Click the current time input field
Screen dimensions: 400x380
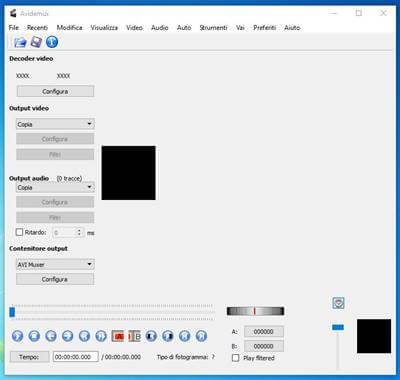[x=76, y=357]
